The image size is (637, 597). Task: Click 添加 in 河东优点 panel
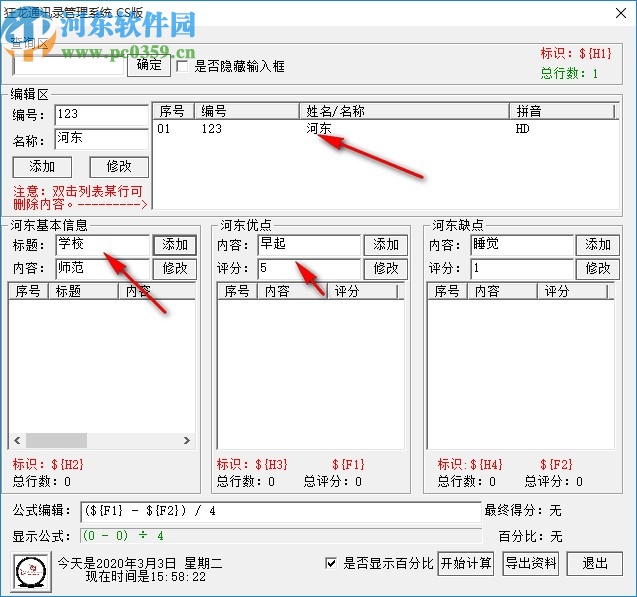(386, 245)
